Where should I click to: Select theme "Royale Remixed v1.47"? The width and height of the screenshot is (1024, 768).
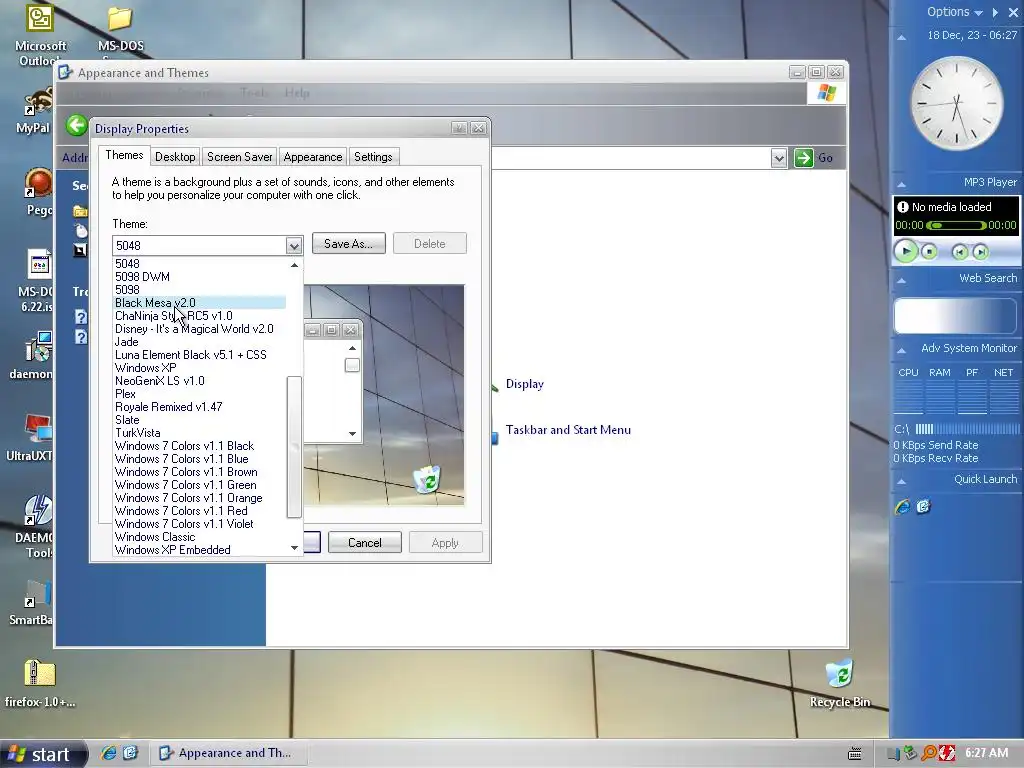pyautogui.click(x=199, y=407)
